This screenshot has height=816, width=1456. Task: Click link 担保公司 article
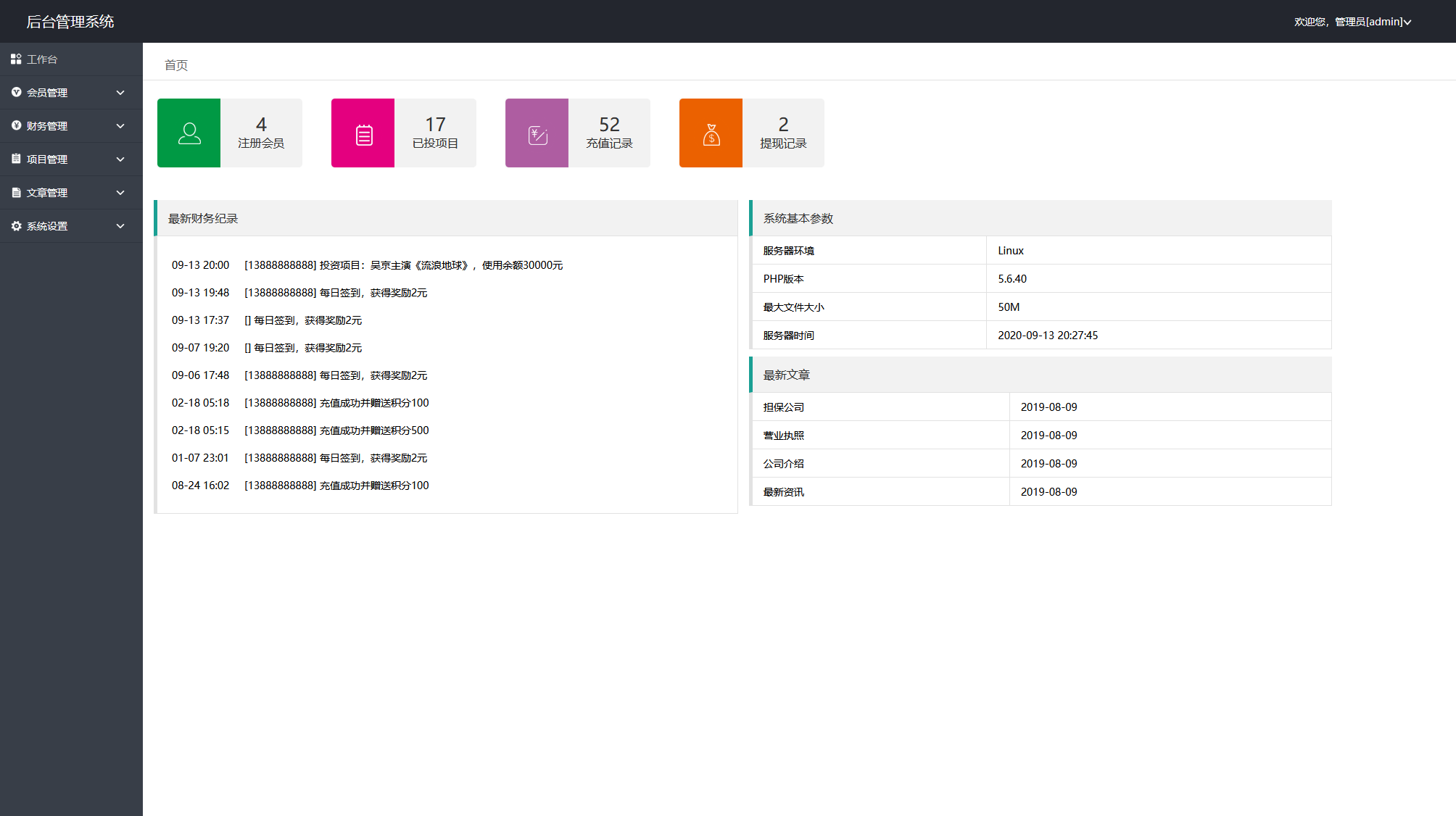pos(783,407)
